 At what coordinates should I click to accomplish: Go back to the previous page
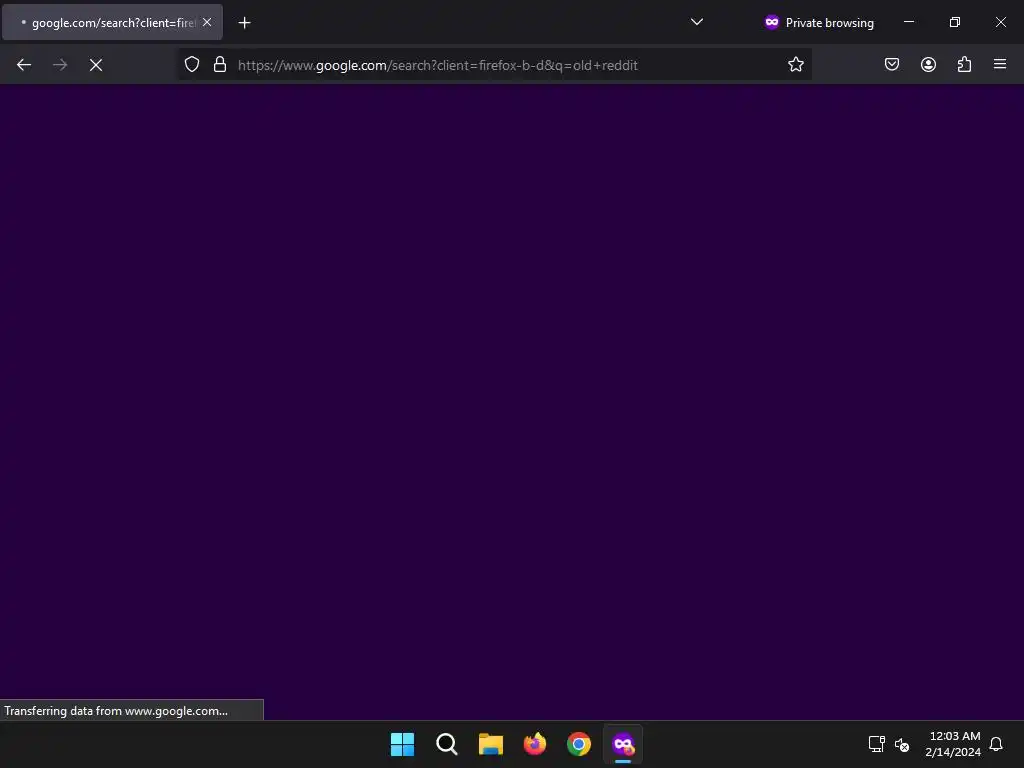click(x=24, y=65)
